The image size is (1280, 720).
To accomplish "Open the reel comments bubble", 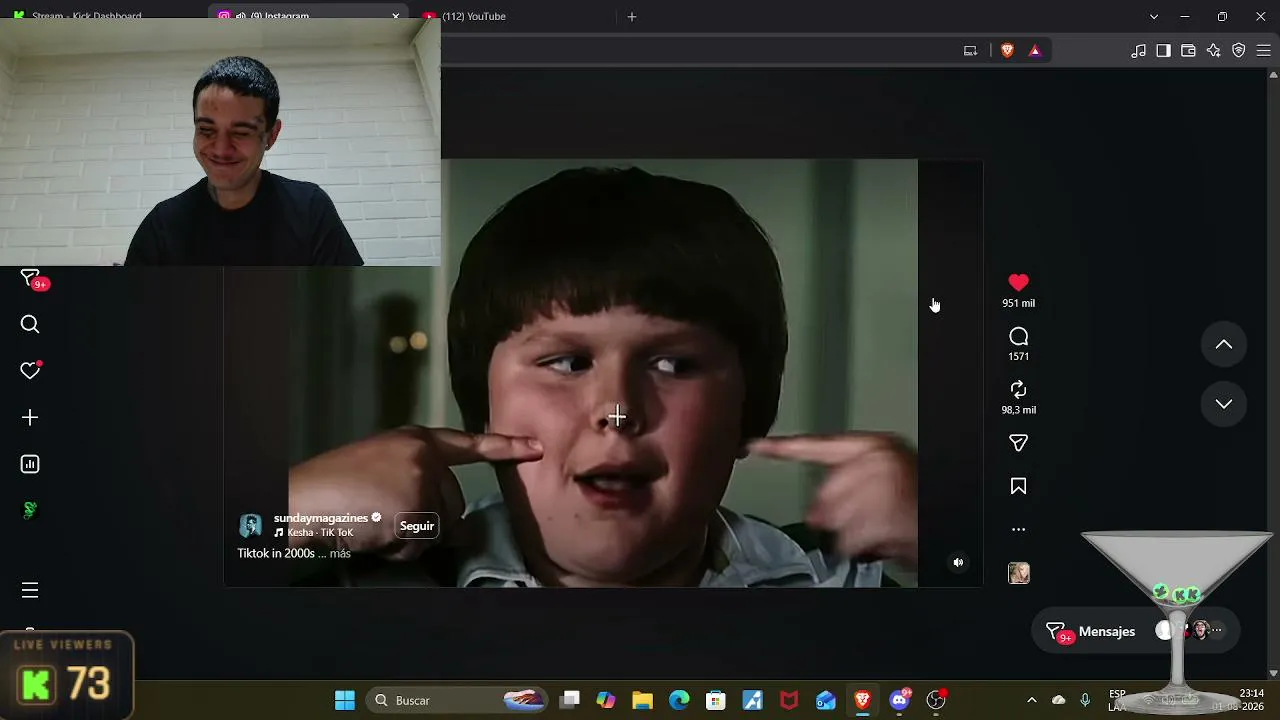I will pyautogui.click(x=1018, y=337).
